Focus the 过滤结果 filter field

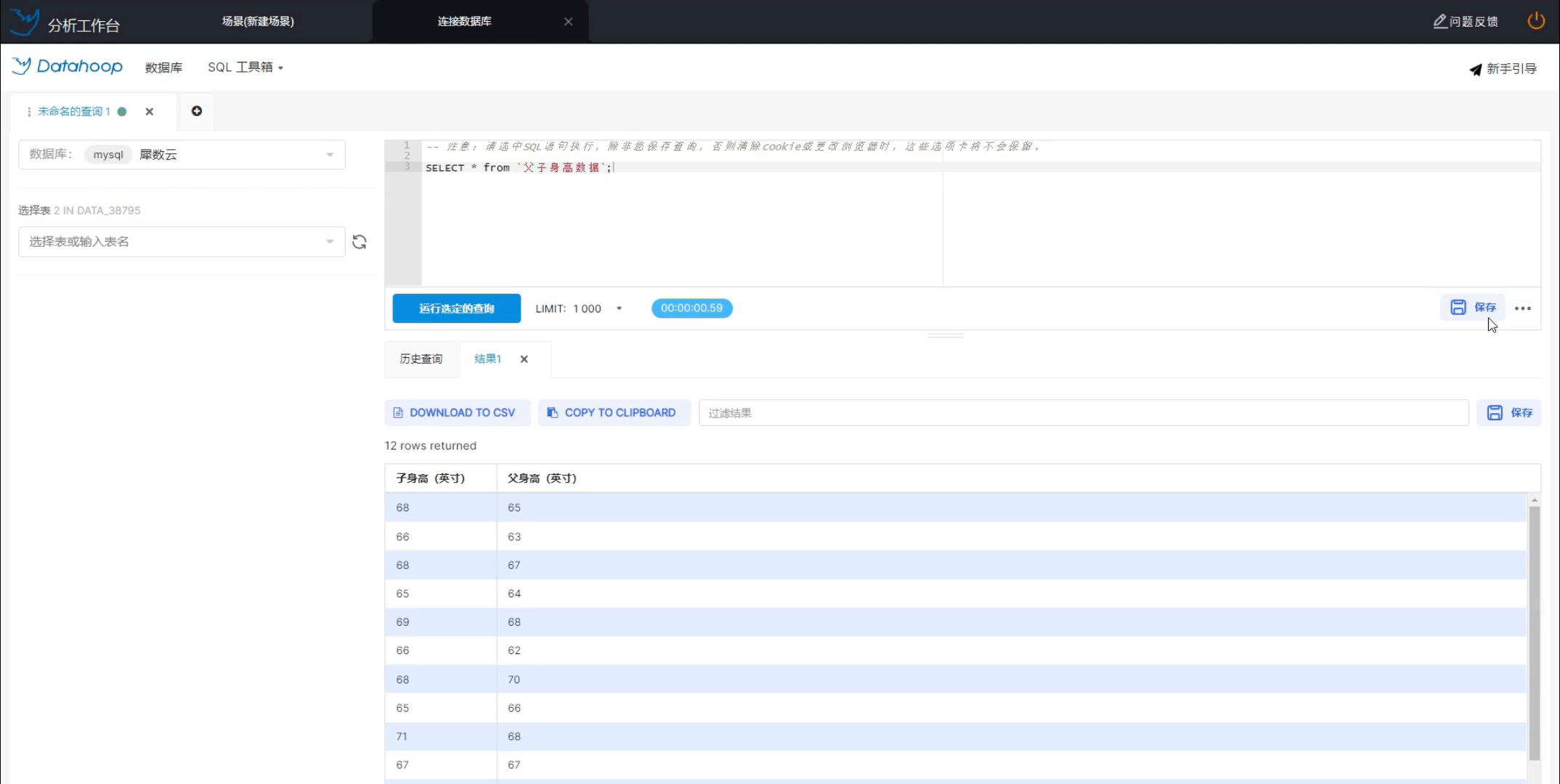click(x=1084, y=413)
